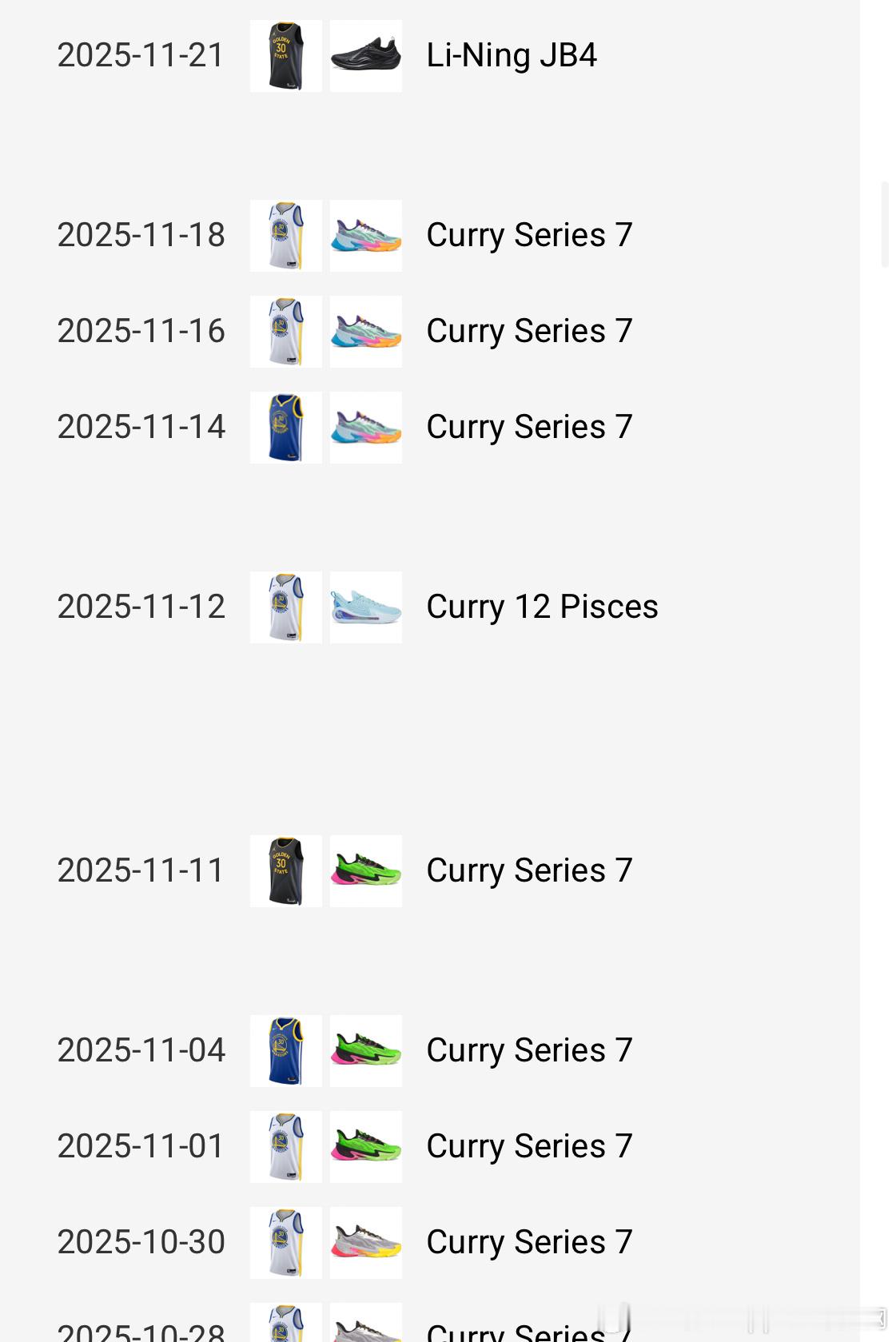Viewport: 896px width, 1342px height.
Task: Click the black Li-Ning JB4 shoe thumbnail
Action: (x=365, y=56)
